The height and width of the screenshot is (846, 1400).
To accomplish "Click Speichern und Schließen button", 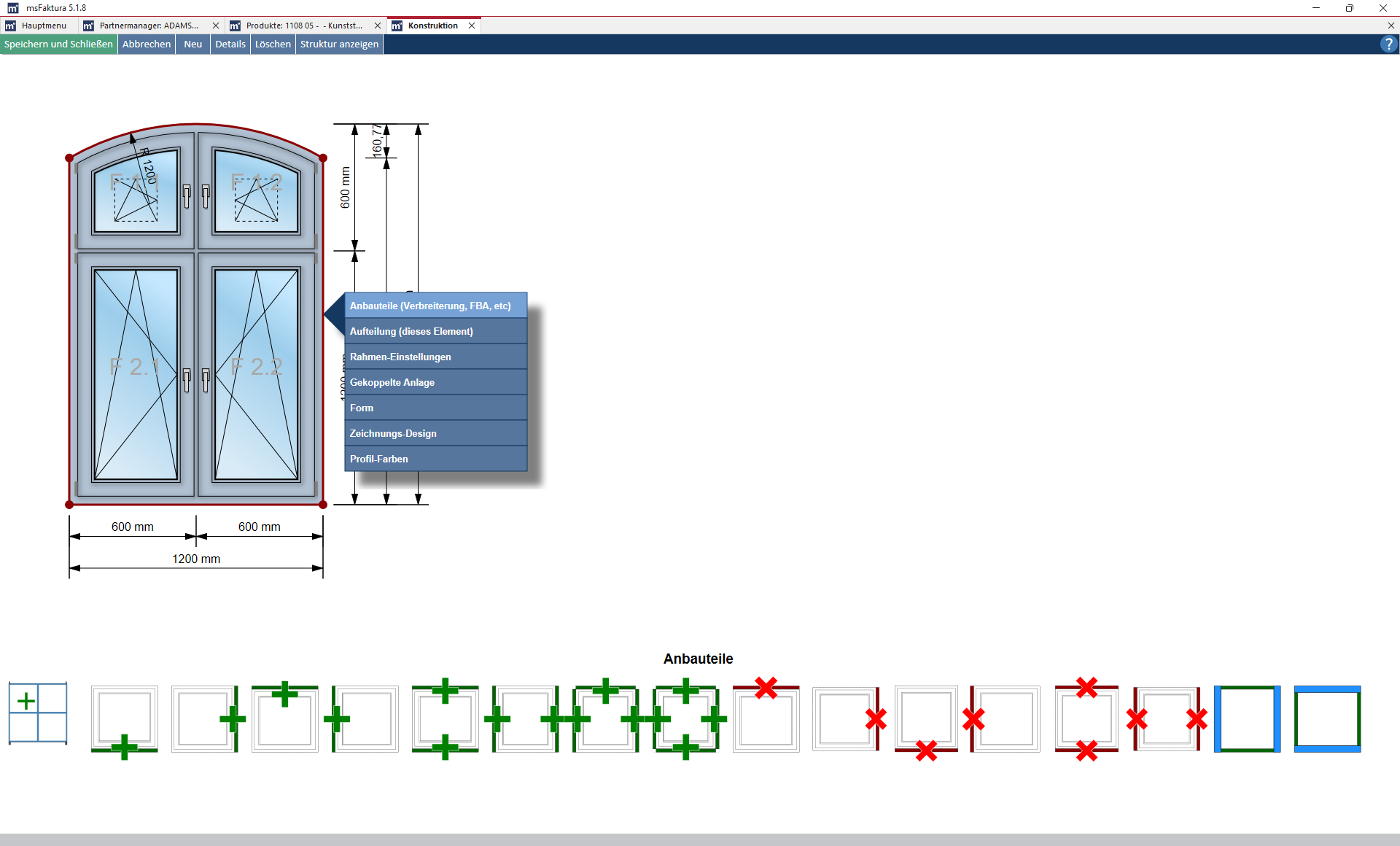I will click(x=58, y=44).
